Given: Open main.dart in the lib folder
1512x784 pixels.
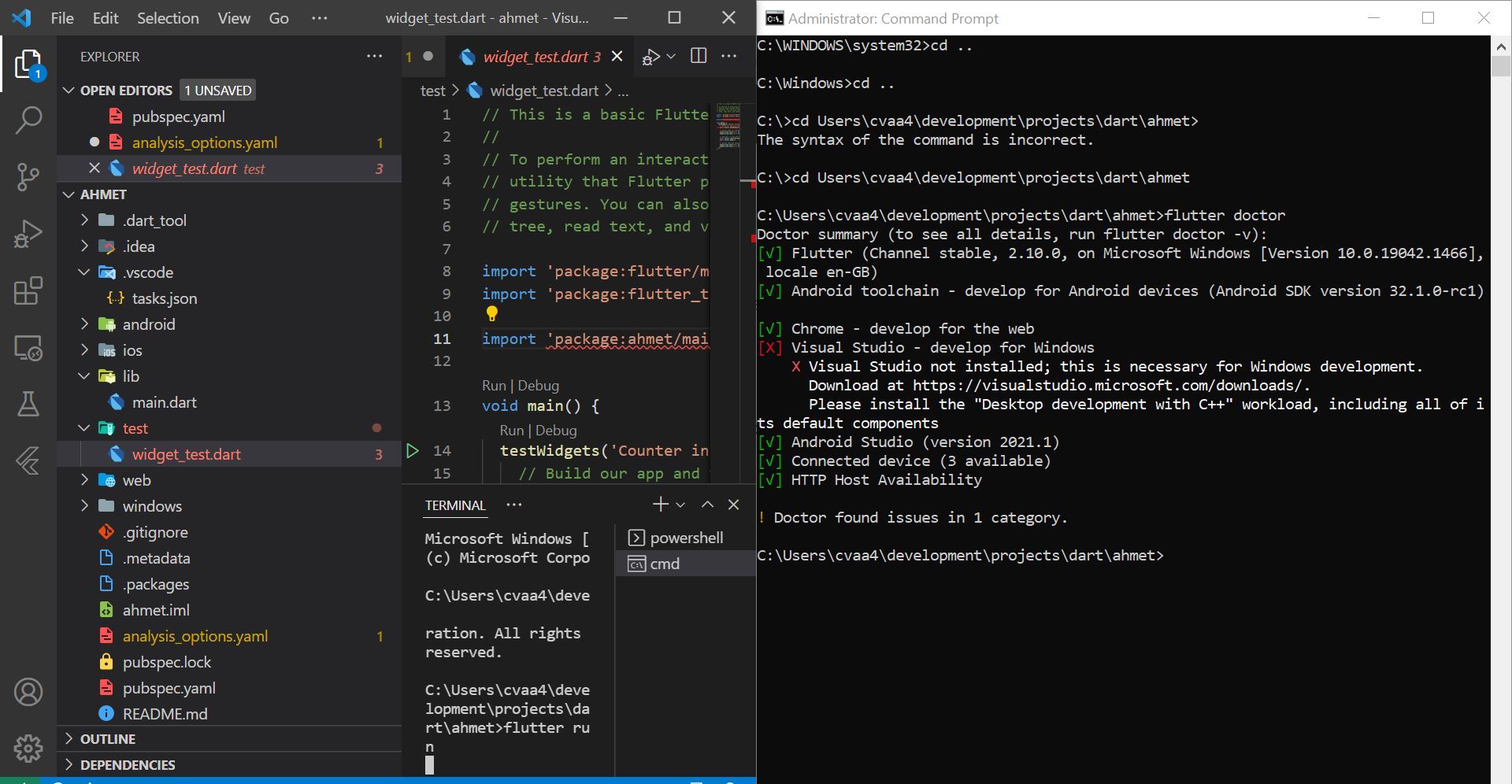Looking at the screenshot, I should tap(164, 402).
